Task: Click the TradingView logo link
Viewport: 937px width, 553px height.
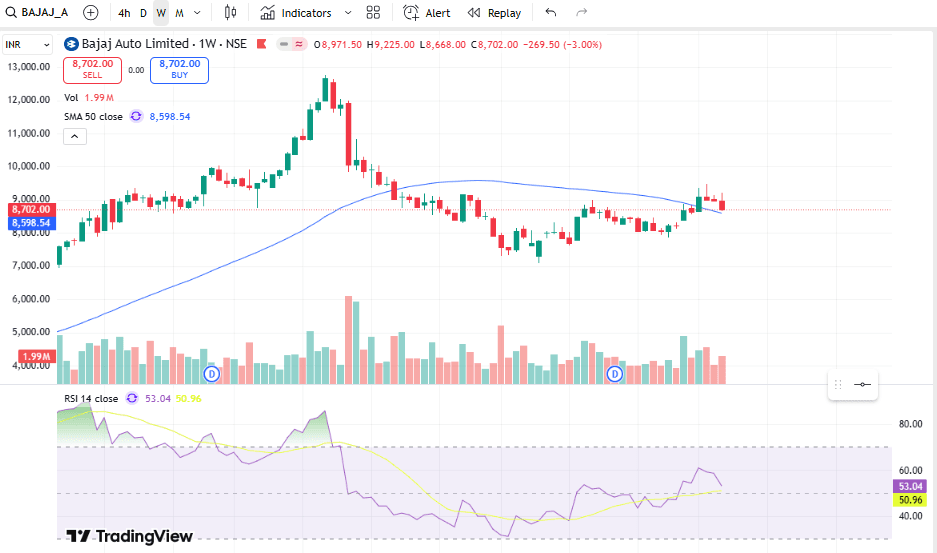Action: [x=130, y=536]
